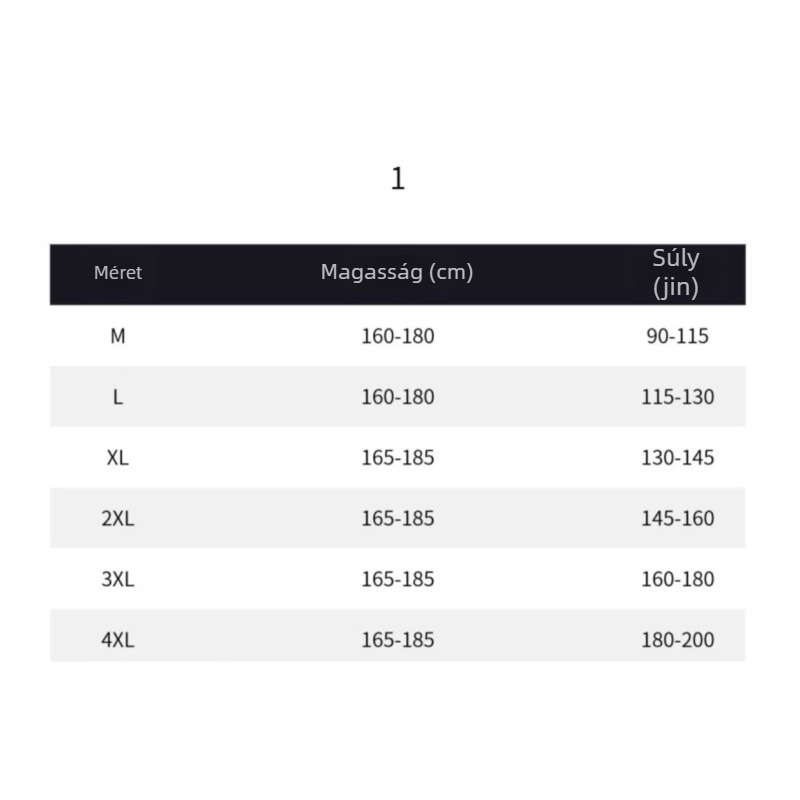
Task: Click the Magasság (cm) column header
Action: [397, 272]
